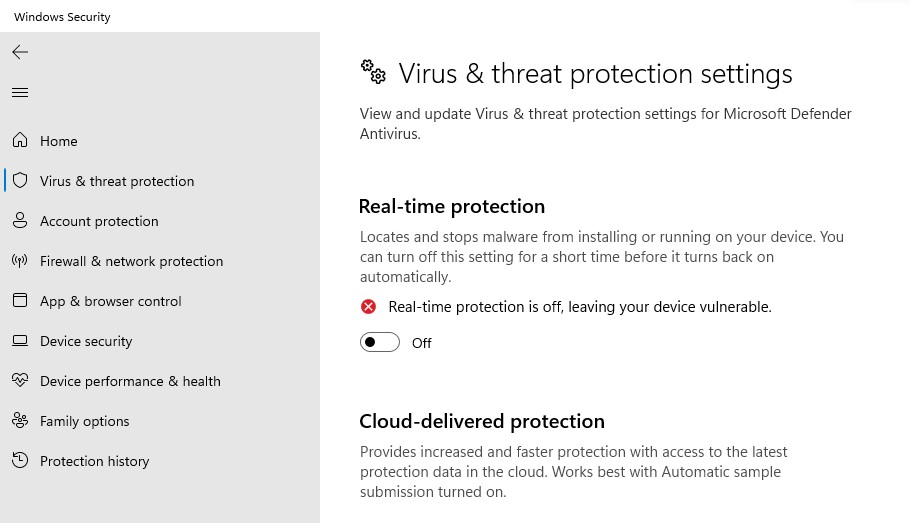Open Device performance & health page

point(130,381)
